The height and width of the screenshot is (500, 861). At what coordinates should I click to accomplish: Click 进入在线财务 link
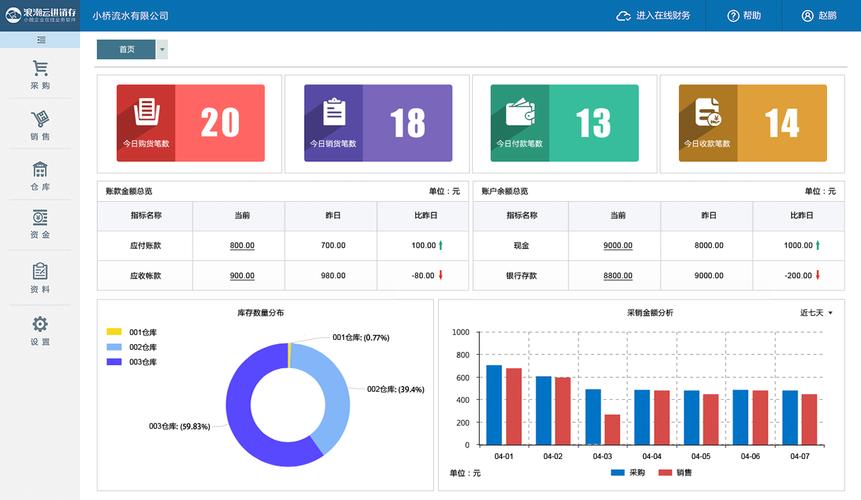pos(663,16)
